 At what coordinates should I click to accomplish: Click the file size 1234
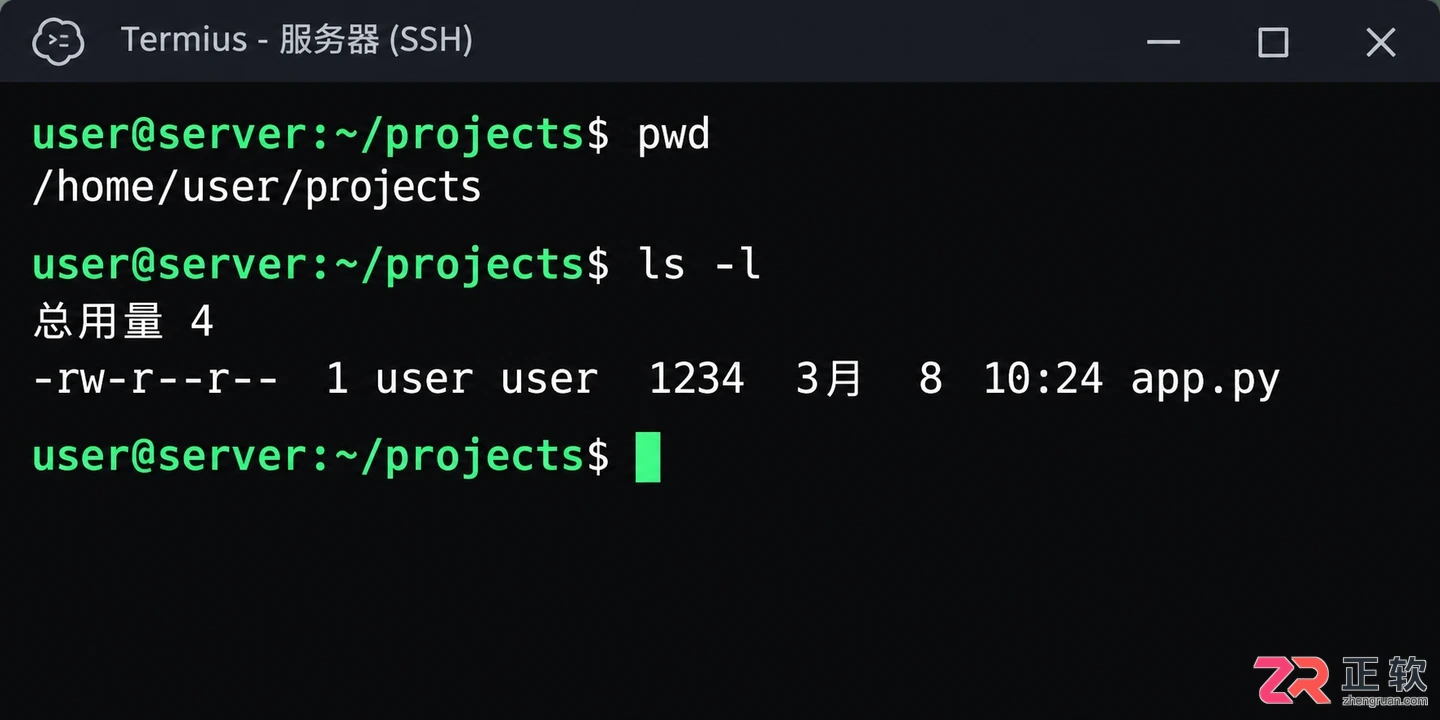(x=697, y=379)
